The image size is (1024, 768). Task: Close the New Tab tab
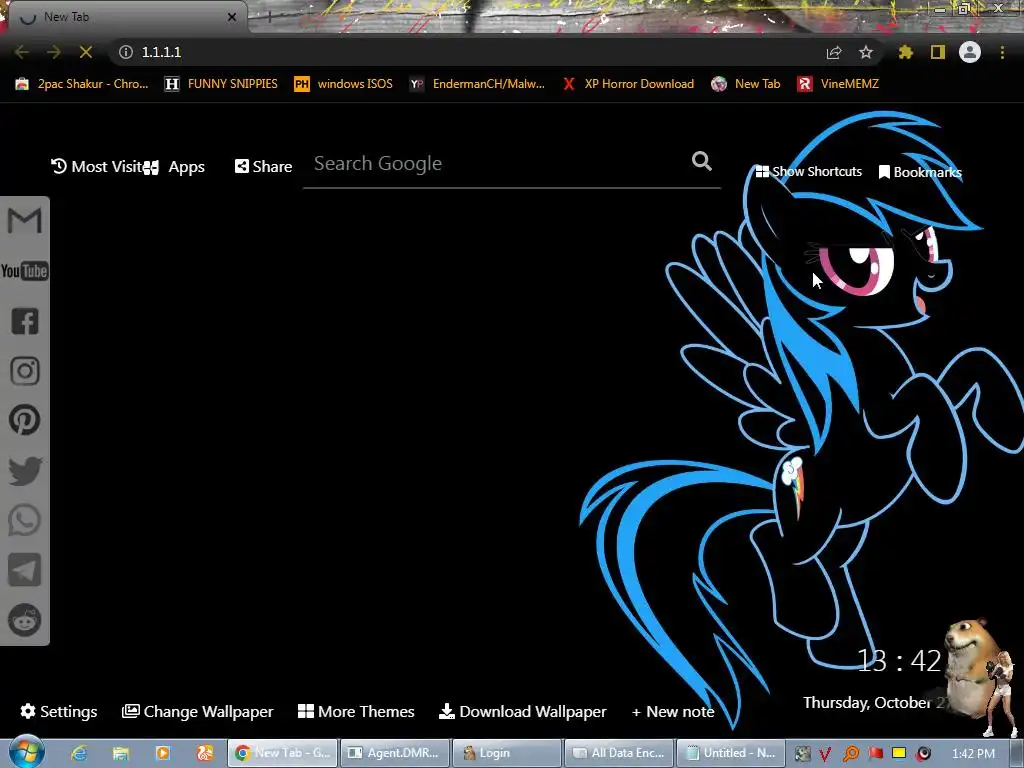232,17
